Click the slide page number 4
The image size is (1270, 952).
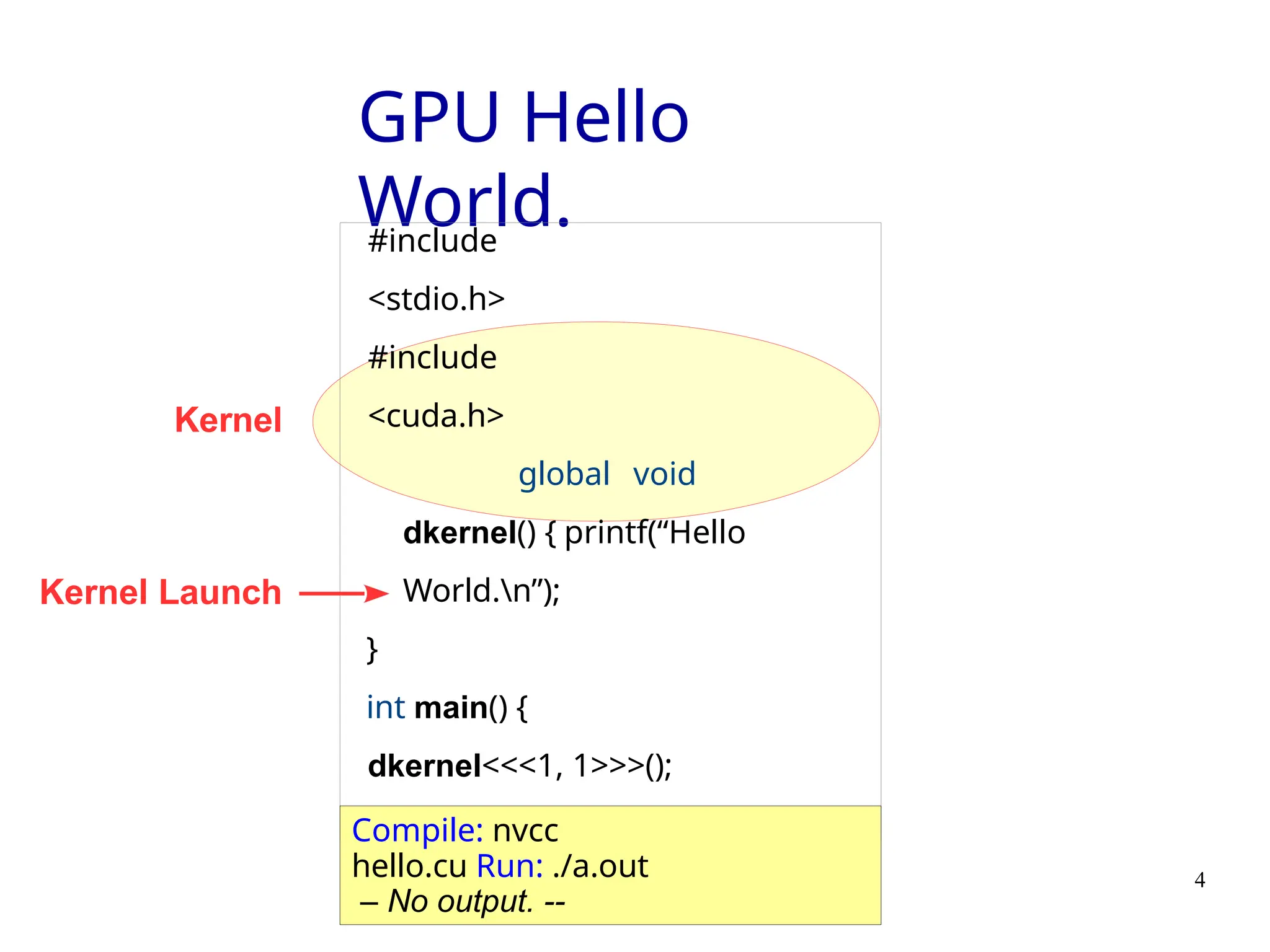click(1200, 880)
